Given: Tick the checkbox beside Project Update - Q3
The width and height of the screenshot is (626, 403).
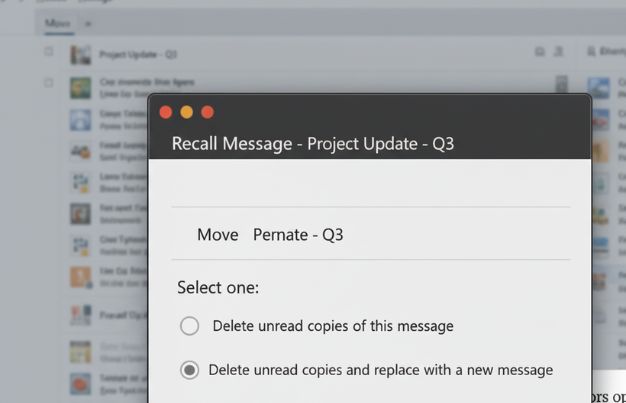Looking at the screenshot, I should (x=48, y=52).
